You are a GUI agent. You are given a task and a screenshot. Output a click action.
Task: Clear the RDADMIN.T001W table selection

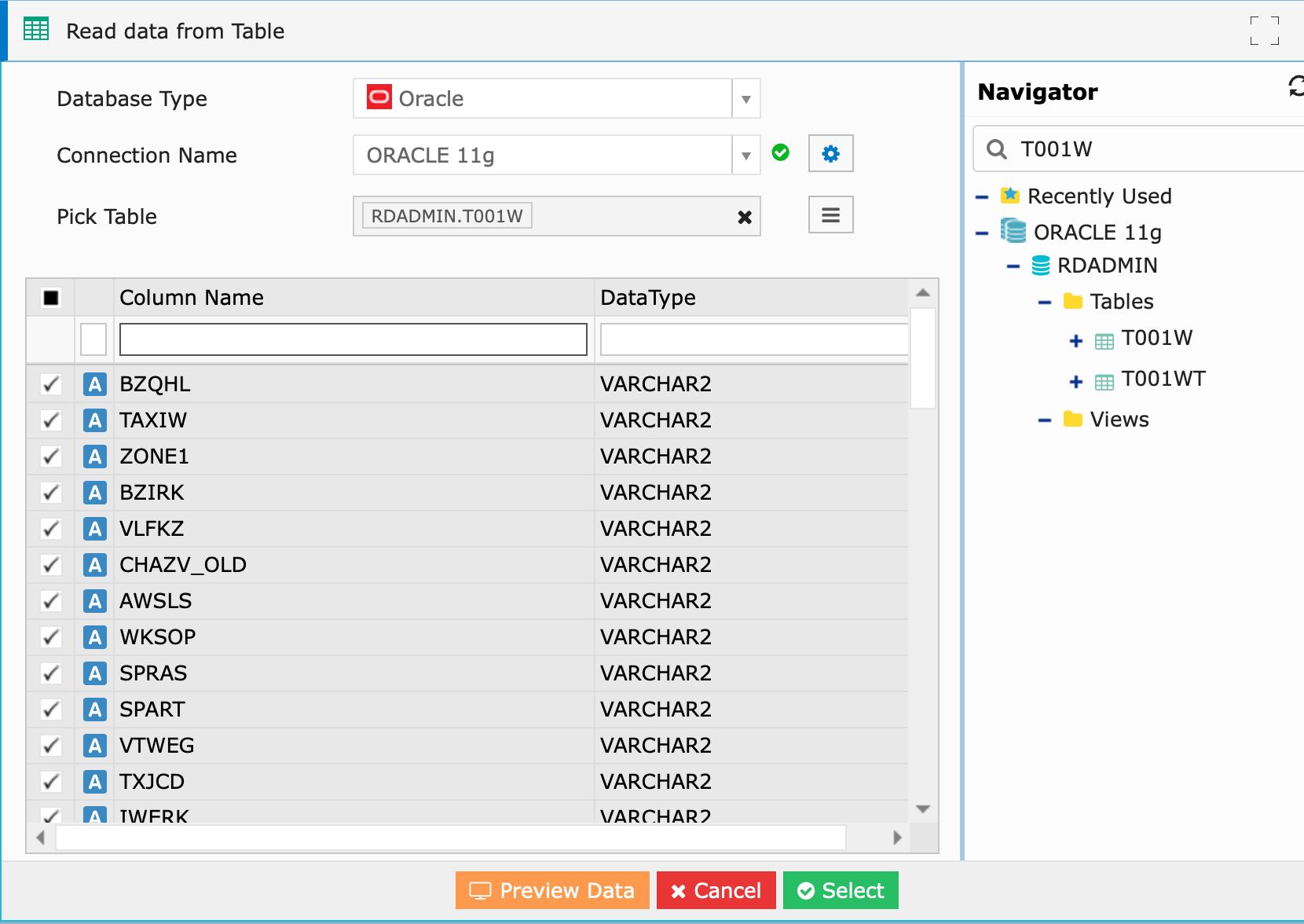tap(744, 218)
